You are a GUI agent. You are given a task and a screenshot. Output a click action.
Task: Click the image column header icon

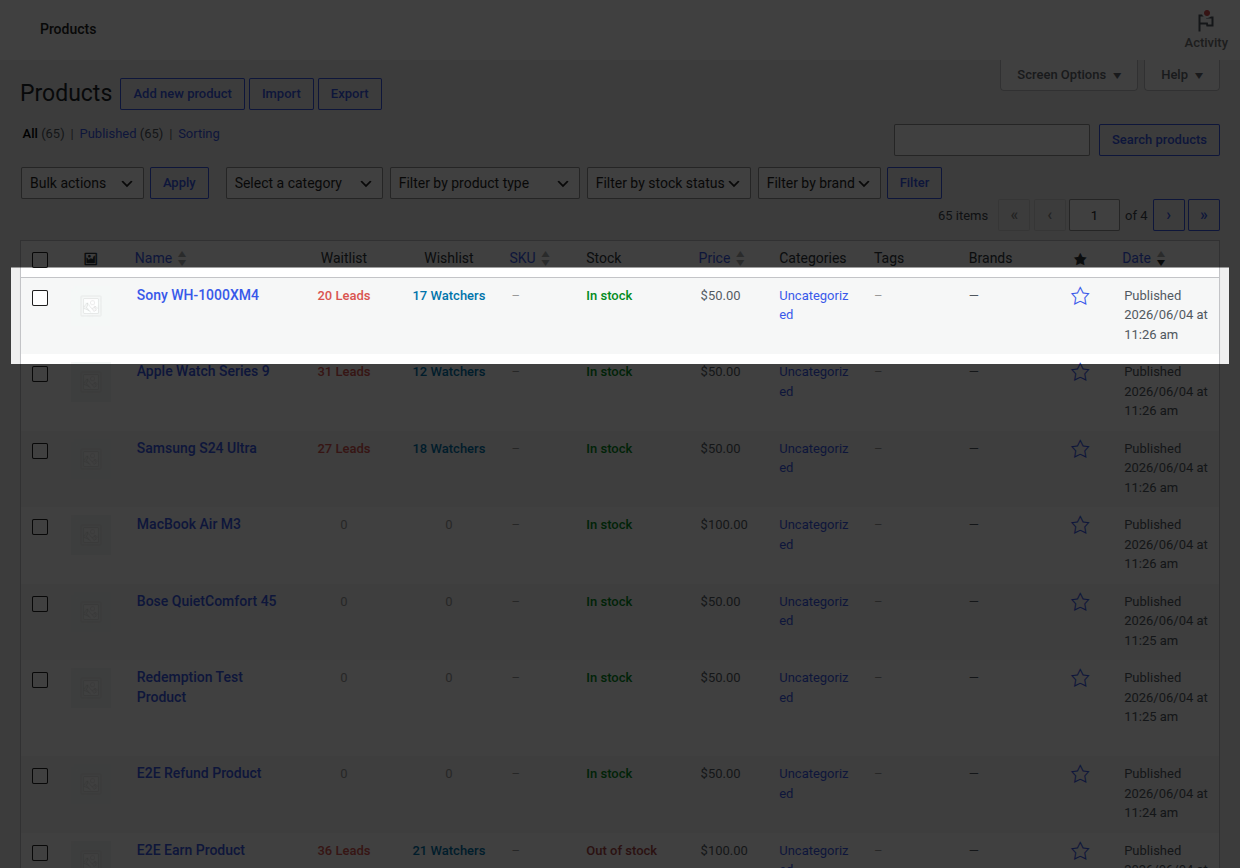point(91,259)
